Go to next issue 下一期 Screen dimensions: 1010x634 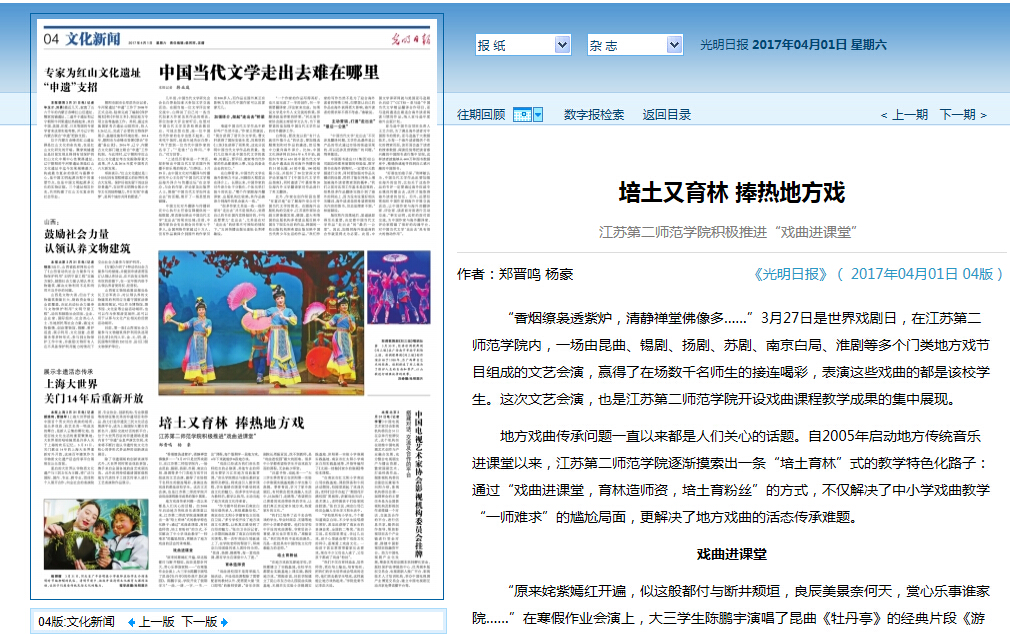click(957, 115)
